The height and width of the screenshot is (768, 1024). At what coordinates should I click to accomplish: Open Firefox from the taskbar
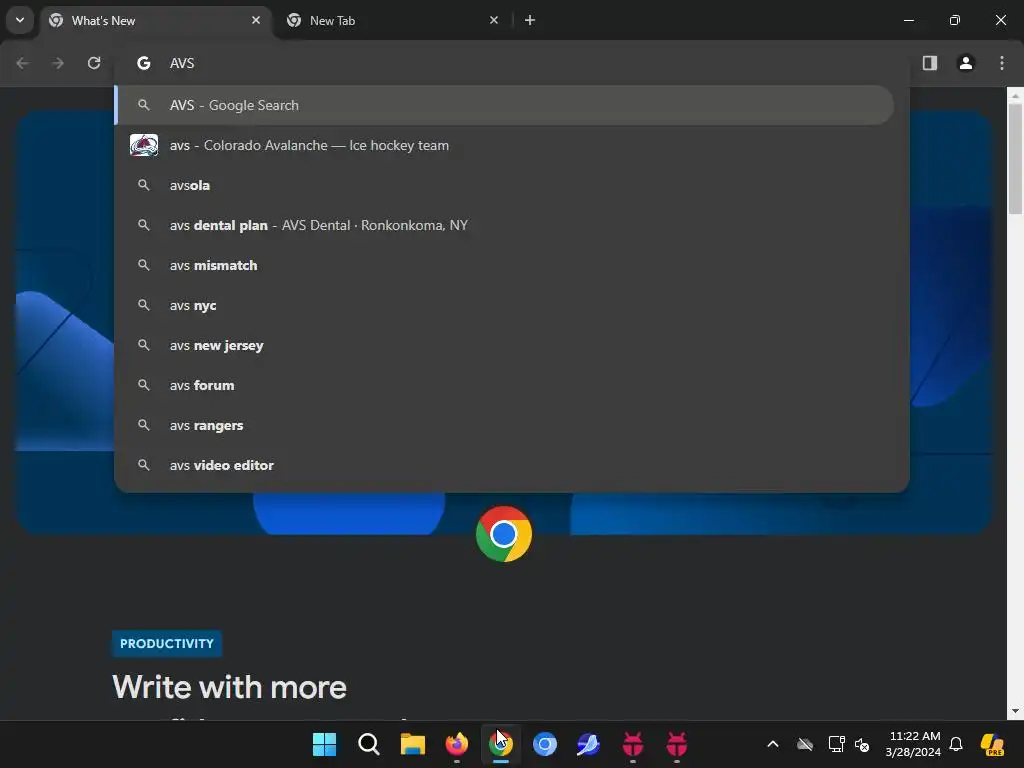(456, 744)
